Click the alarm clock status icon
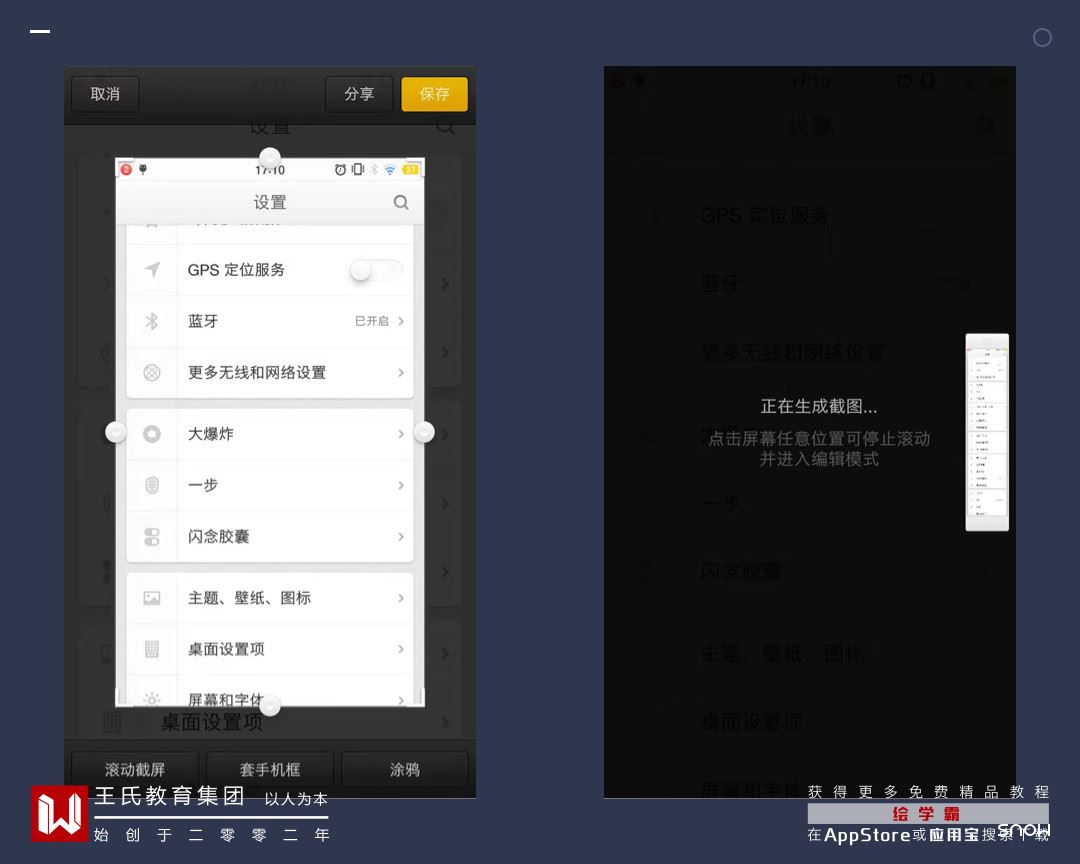This screenshot has height=864, width=1080. coord(340,169)
